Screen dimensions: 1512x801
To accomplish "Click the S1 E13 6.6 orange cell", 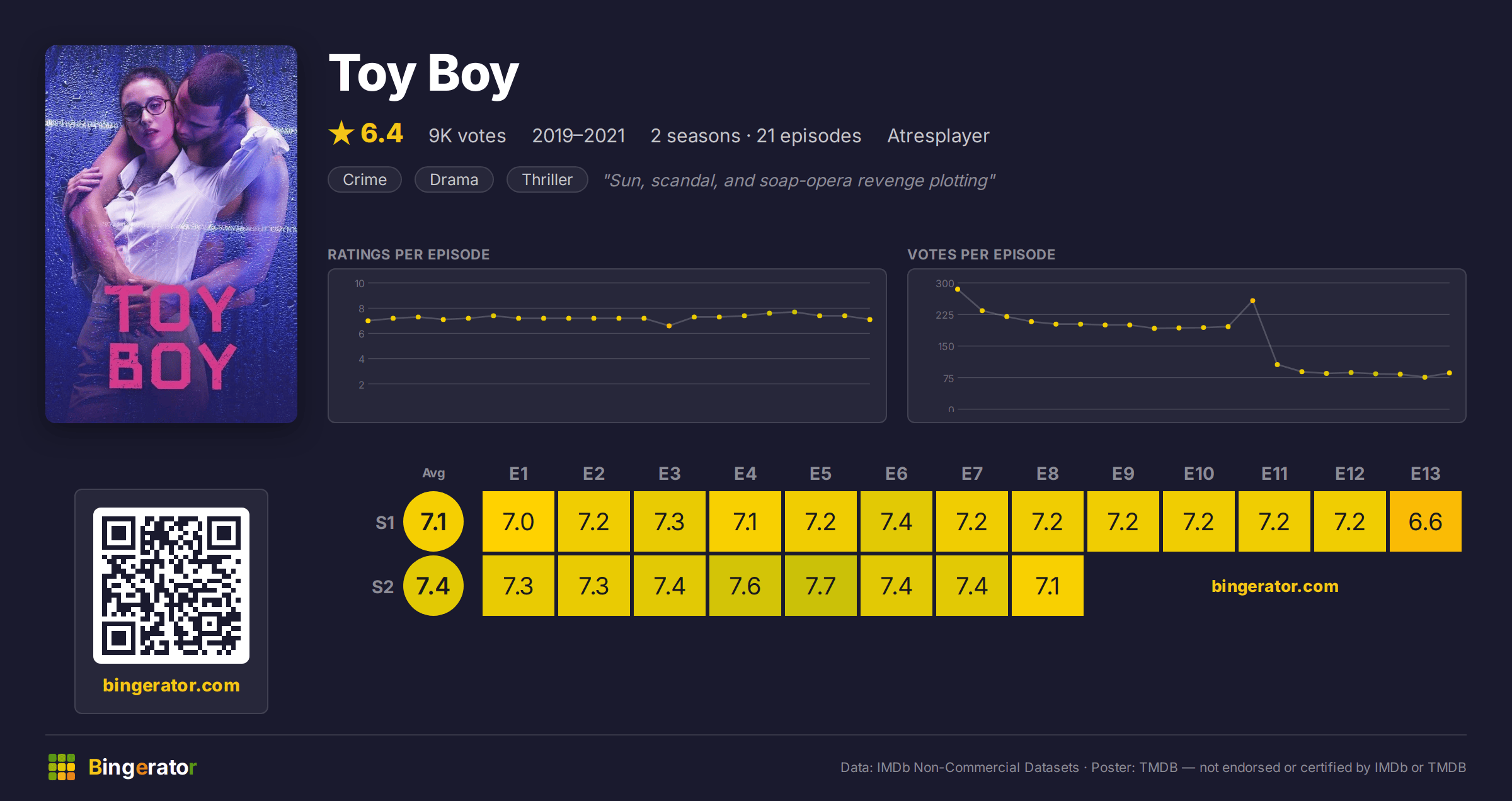I will (x=1426, y=521).
